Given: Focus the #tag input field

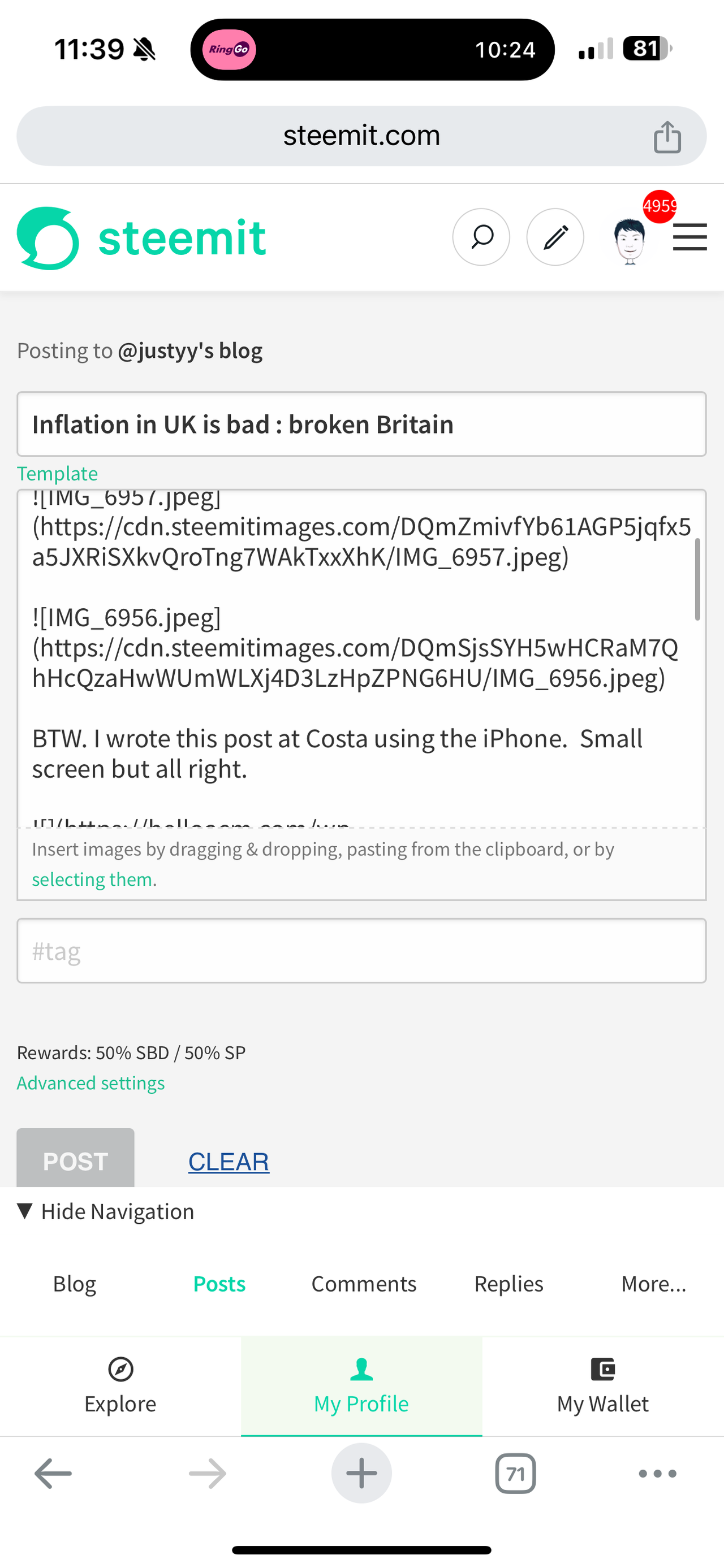Looking at the screenshot, I should [361, 951].
